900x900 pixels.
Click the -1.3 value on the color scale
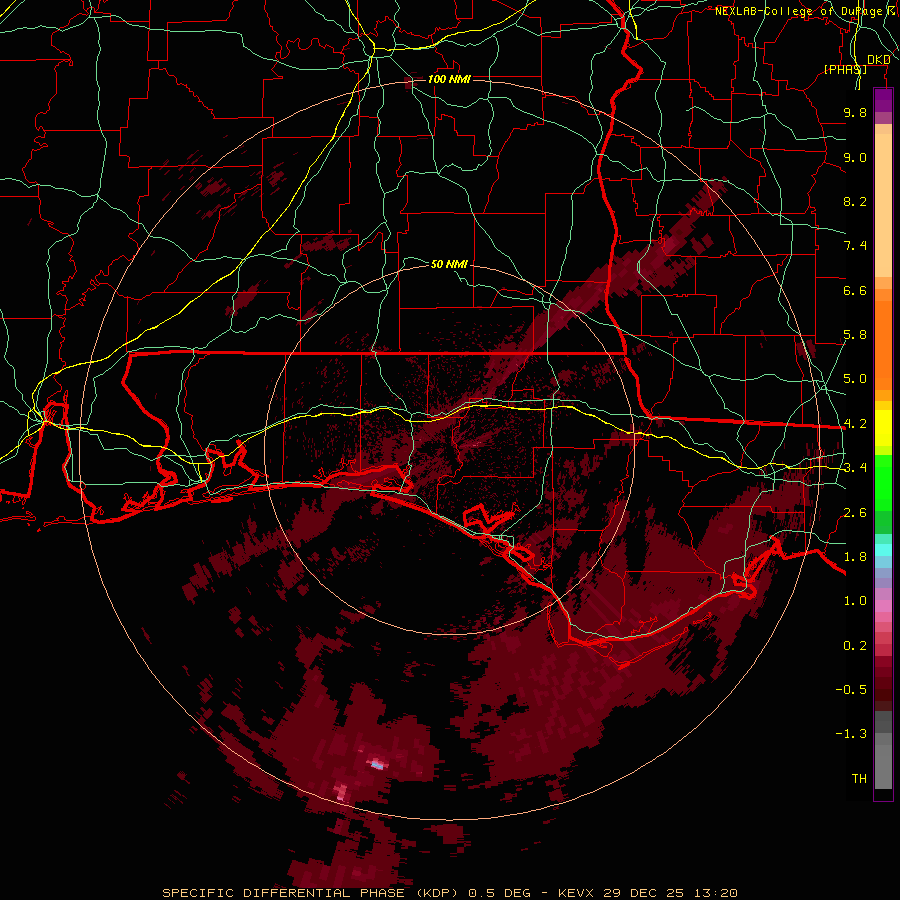click(851, 734)
